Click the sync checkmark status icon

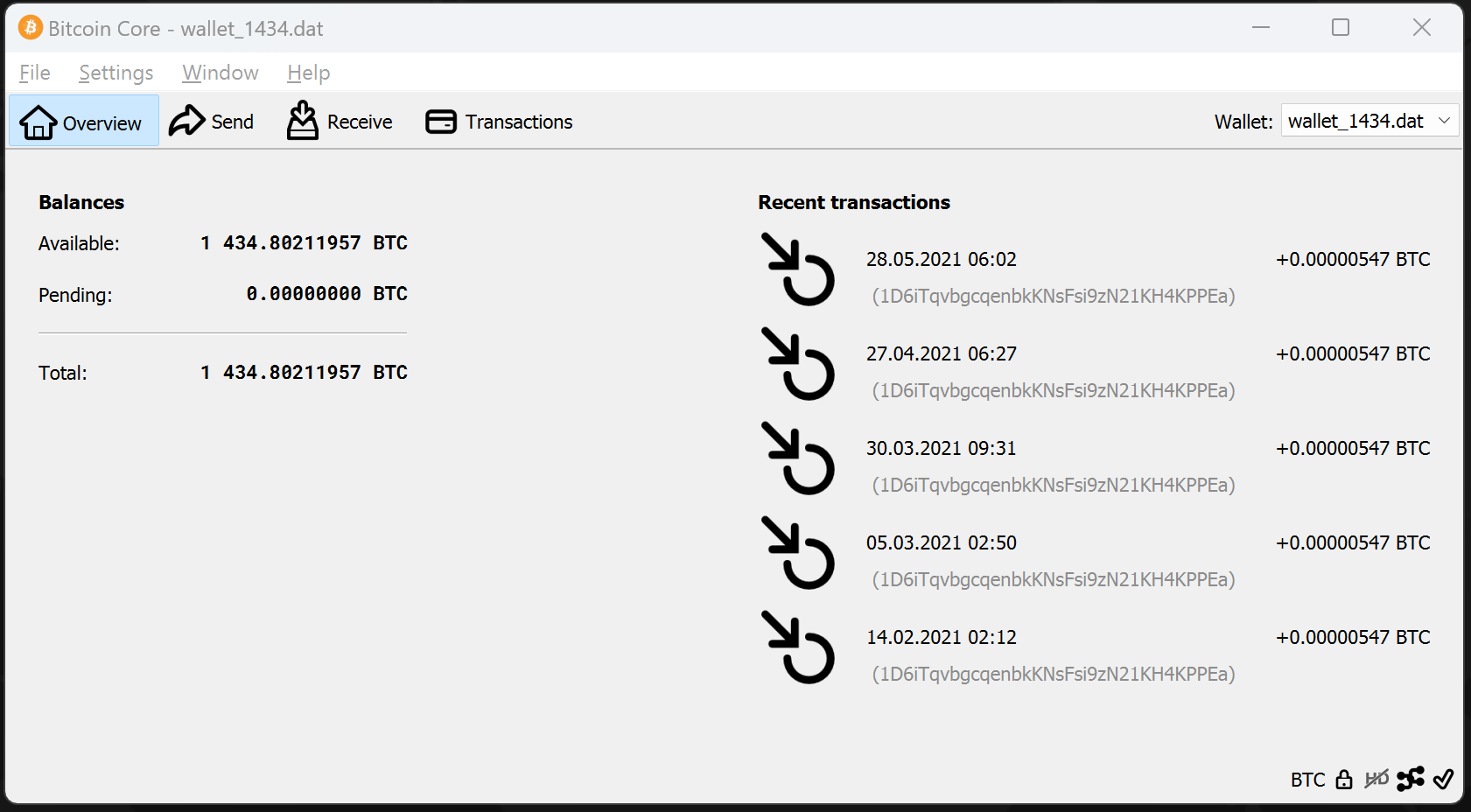pos(1443,779)
